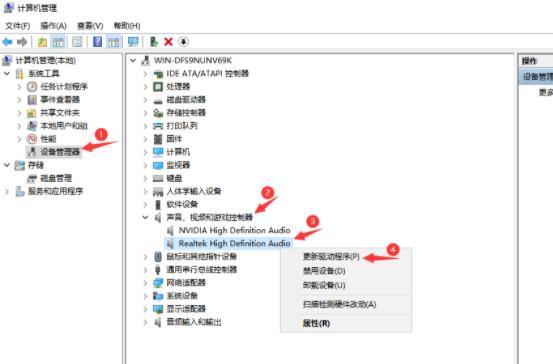Click the monitor scan-hardware toolbar icon
Viewport: 553px width, 364px height.
[133, 42]
